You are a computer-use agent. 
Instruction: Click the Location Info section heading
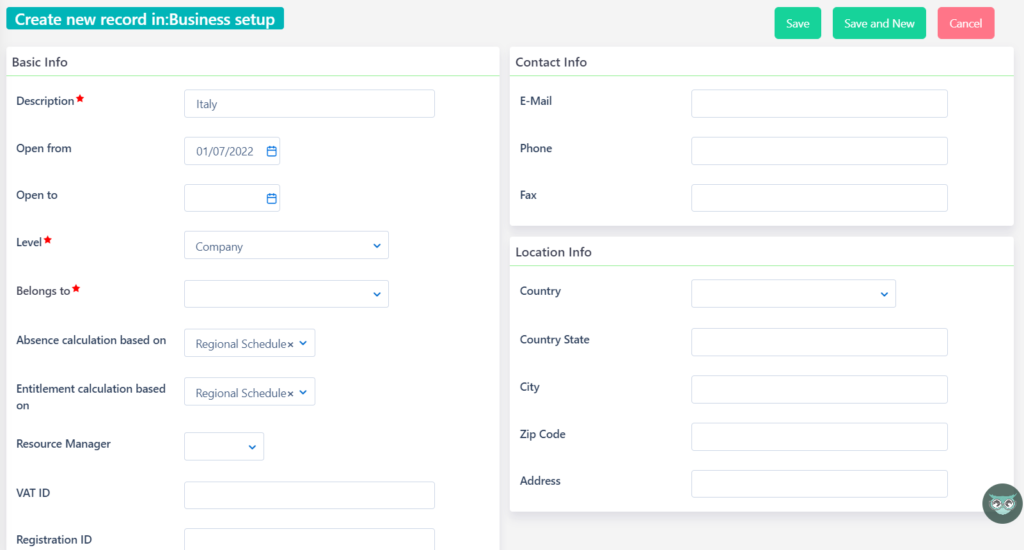point(554,252)
